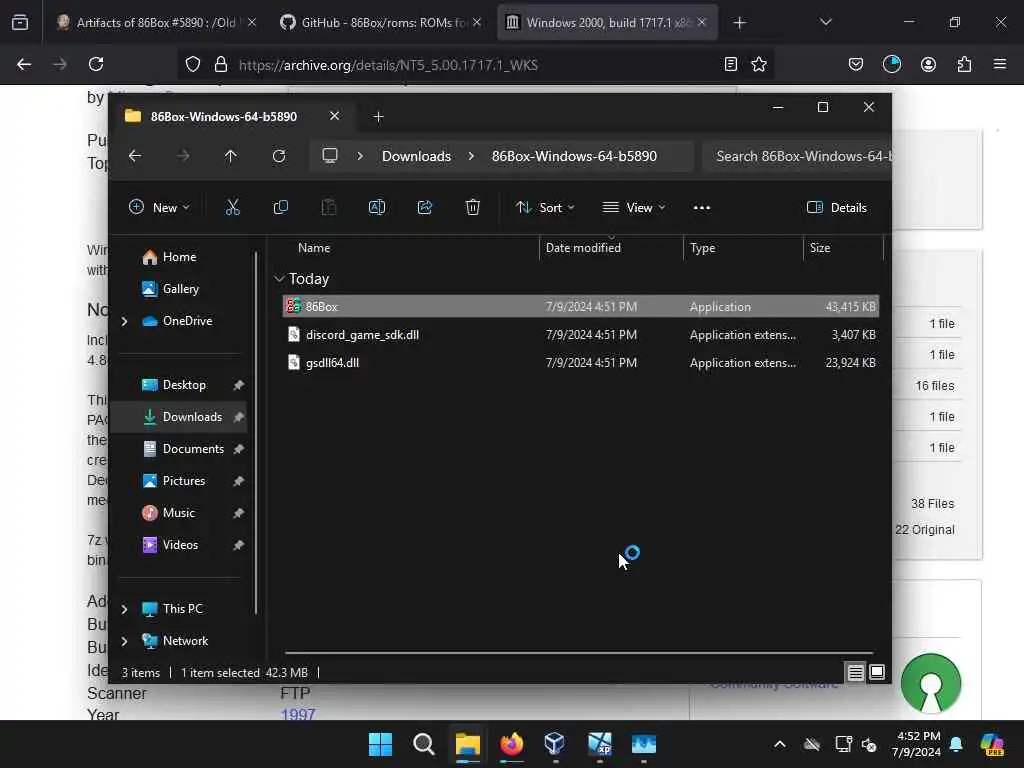Expand OneDrive in navigation pane
This screenshot has width=1024, height=768.
pos(124,321)
